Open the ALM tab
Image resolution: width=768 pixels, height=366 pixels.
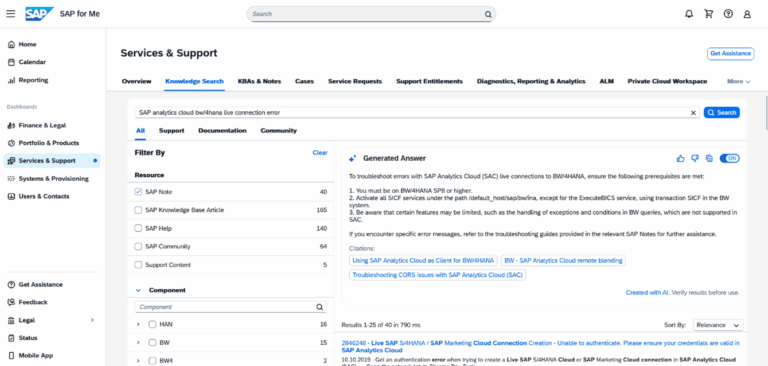pos(606,81)
